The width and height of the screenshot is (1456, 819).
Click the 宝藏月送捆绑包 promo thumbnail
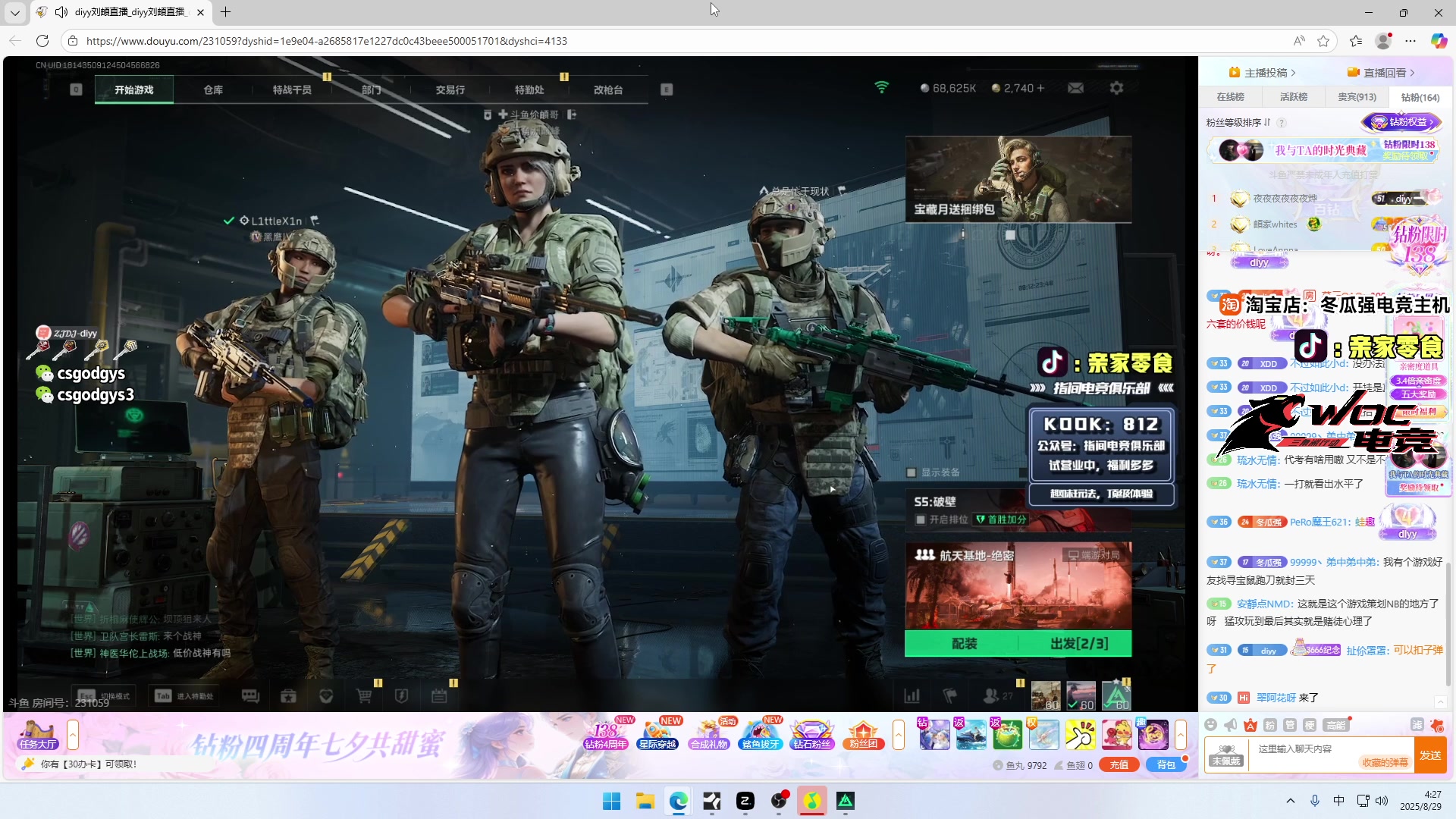click(x=1018, y=180)
